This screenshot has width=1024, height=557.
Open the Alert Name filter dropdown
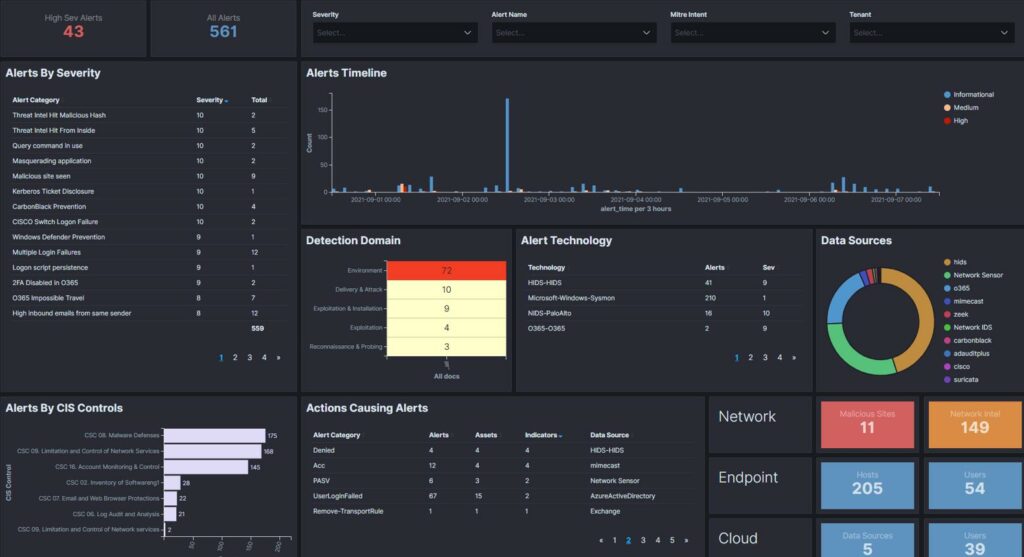pyautogui.click(x=574, y=33)
